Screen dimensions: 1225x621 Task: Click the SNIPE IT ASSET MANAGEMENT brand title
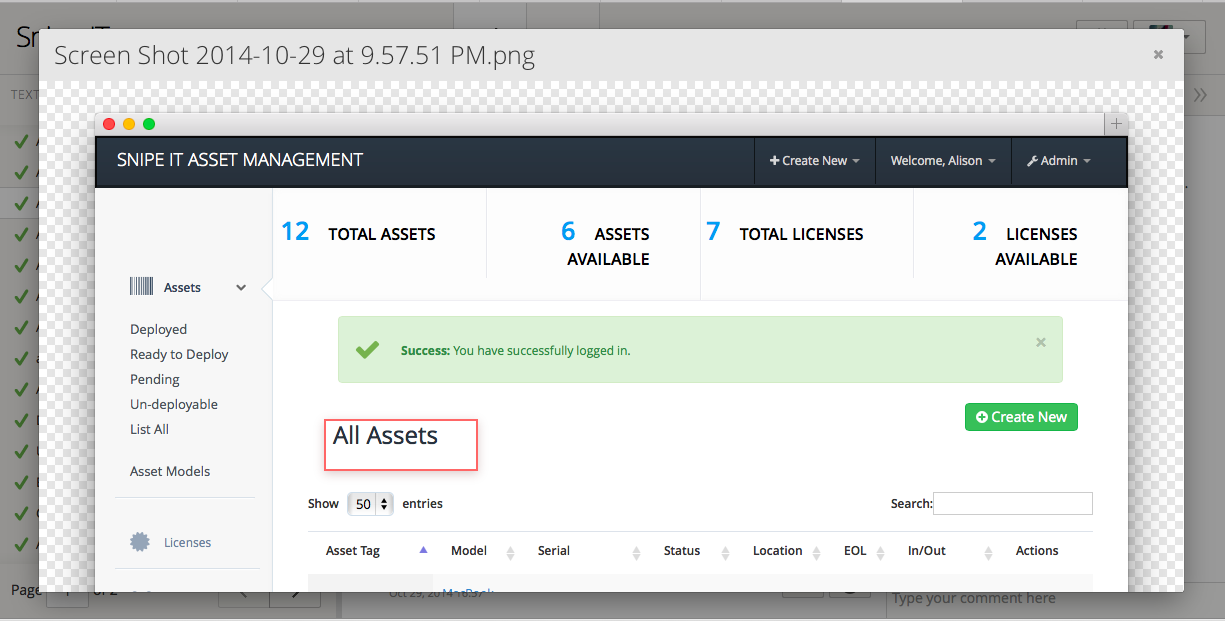point(240,160)
